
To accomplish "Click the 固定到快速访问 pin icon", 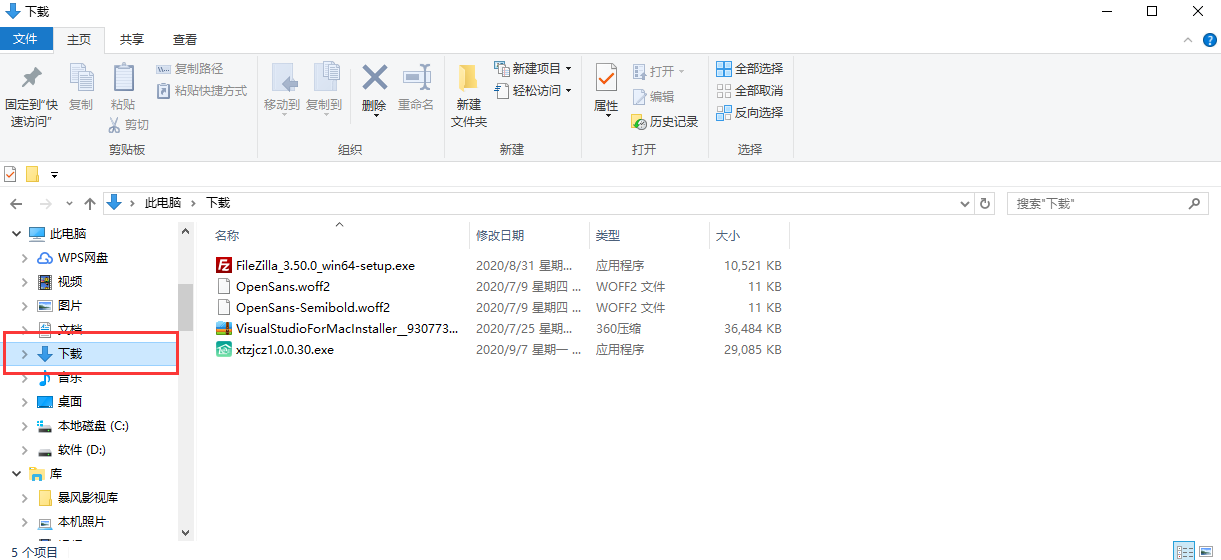I will pos(32,78).
